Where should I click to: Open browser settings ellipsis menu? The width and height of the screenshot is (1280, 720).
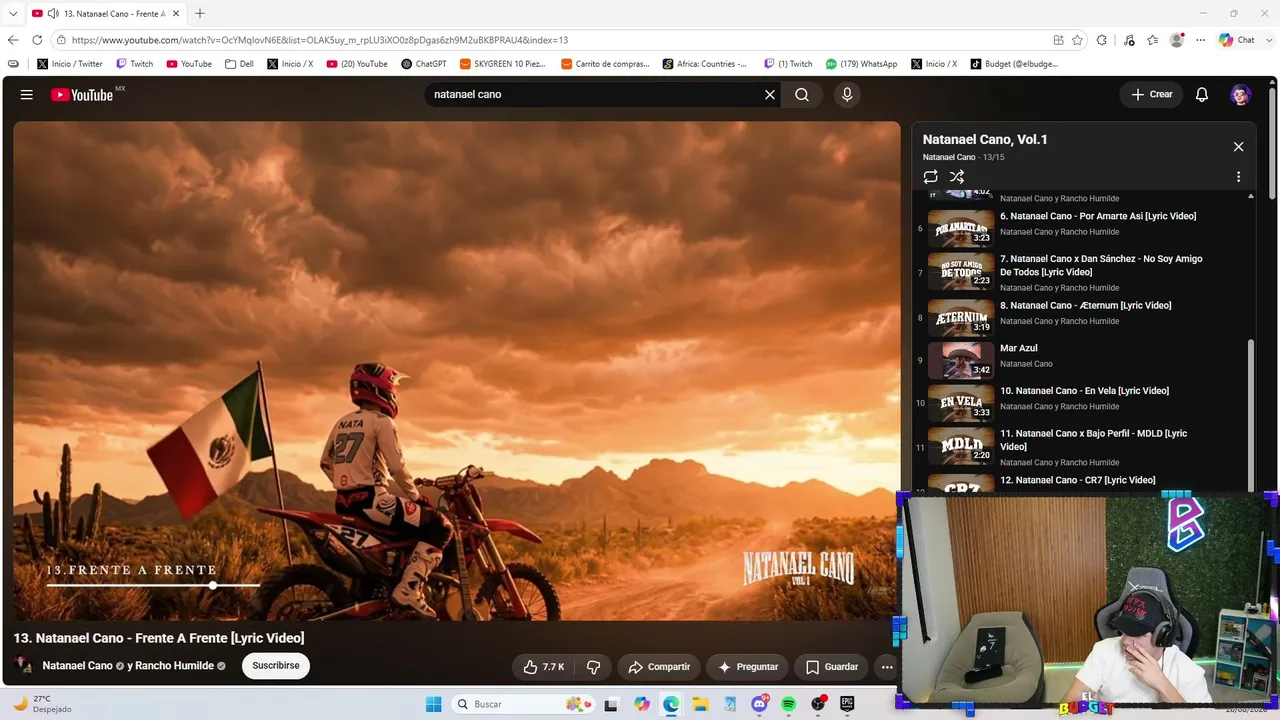[x=1201, y=40]
